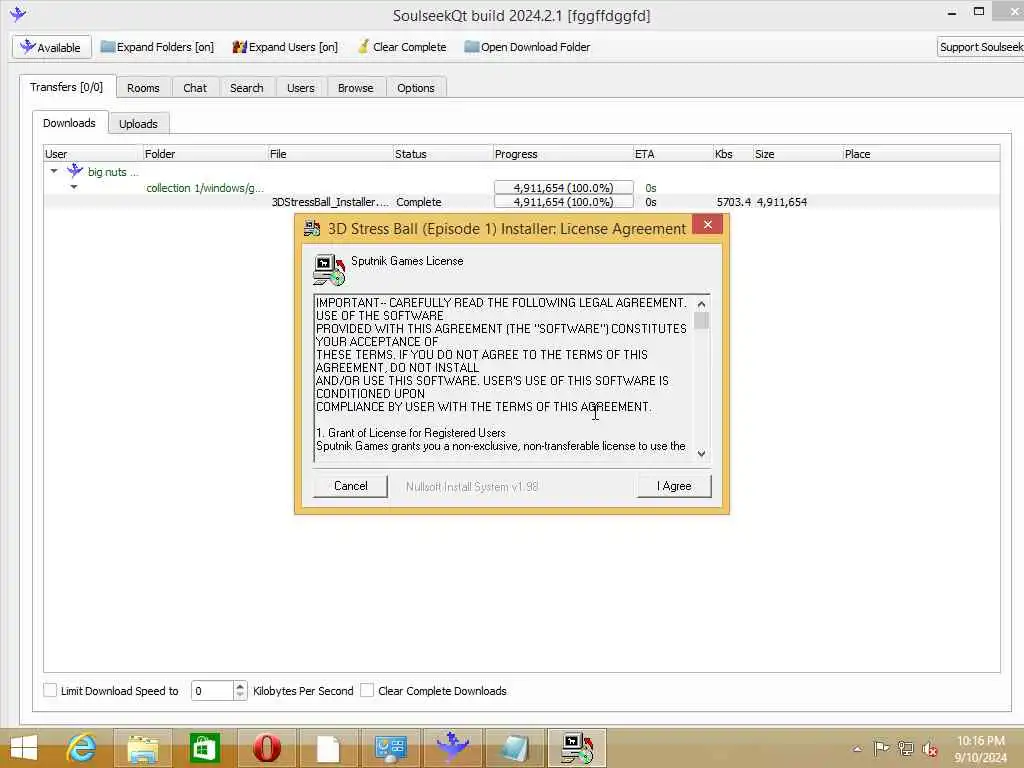Viewport: 1024px width, 768px height.
Task: Launch Internet Explorer from taskbar
Action: point(81,748)
